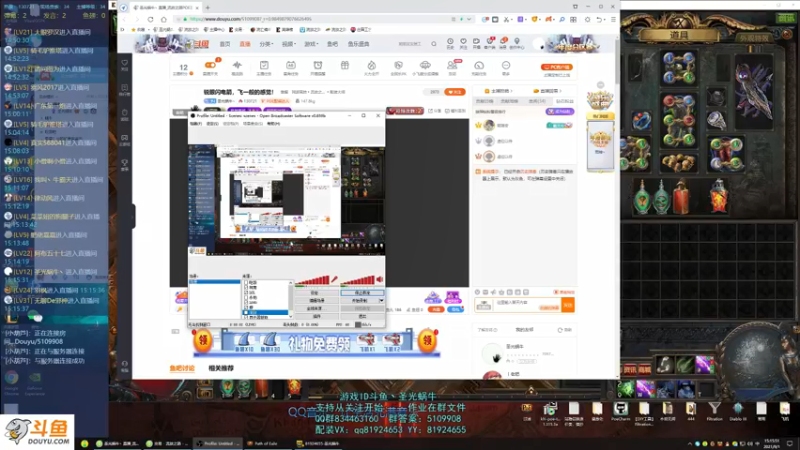Open viewing history clock icon in Douyu header
800x450 pixels.
point(450,42)
